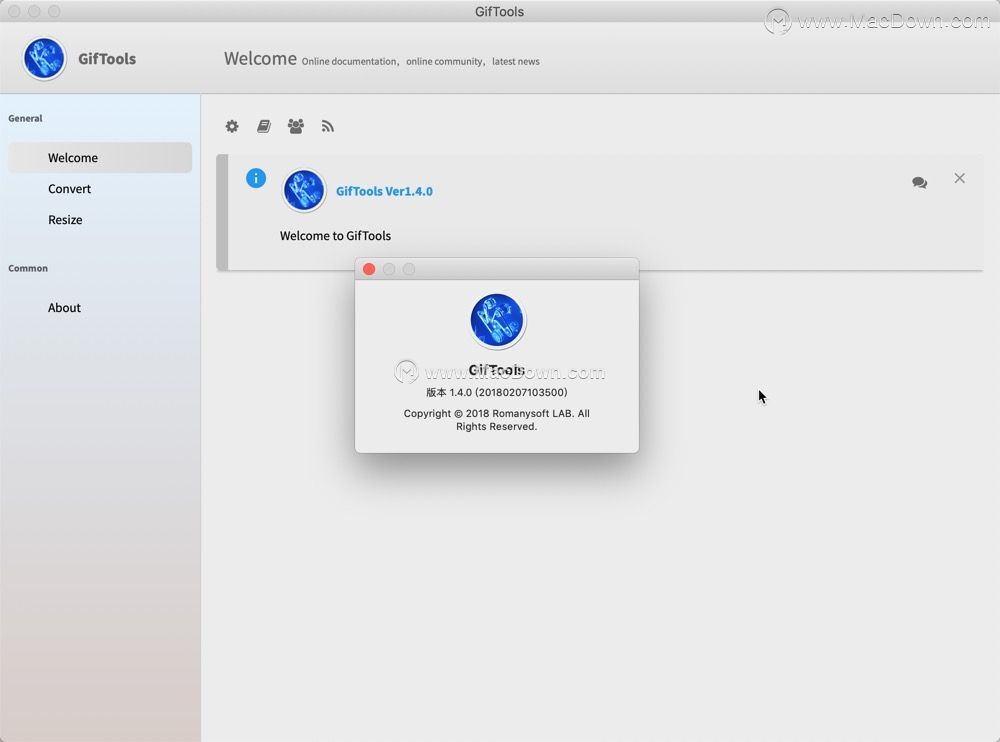Click the 'latest news' header text
Viewport: 1000px width, 742px height.
tap(515, 61)
